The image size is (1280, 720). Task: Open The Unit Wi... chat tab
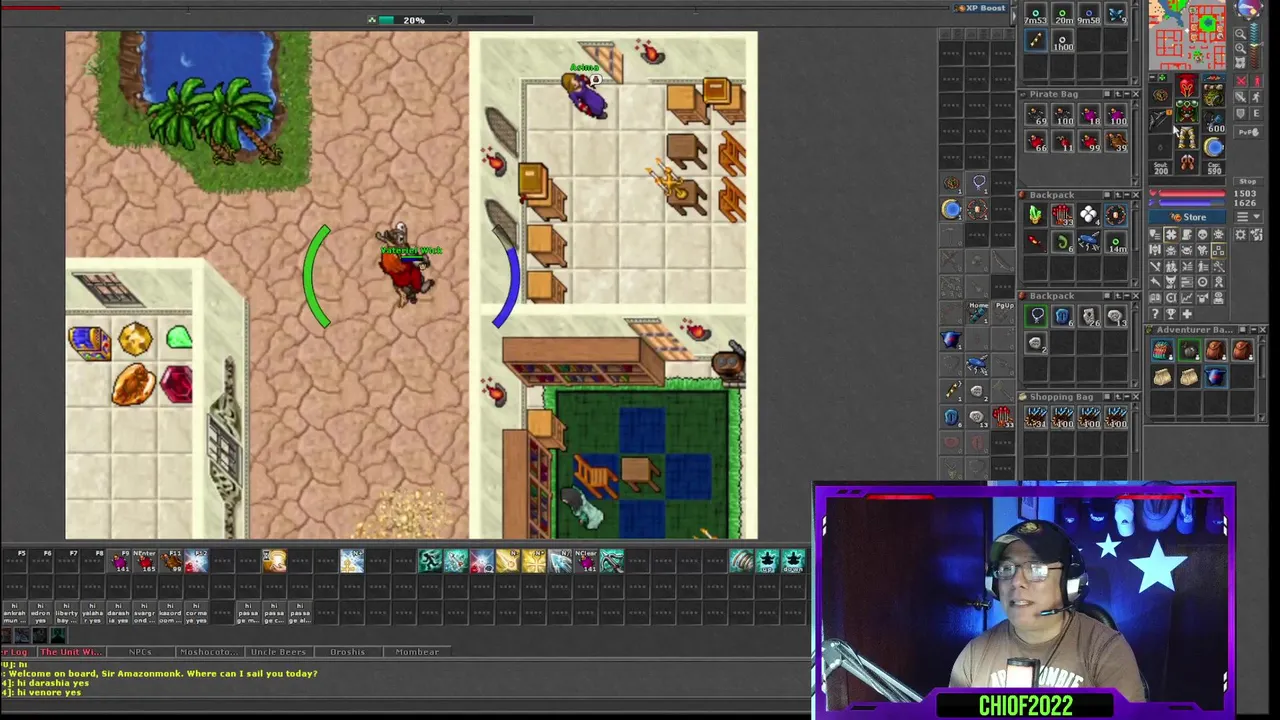[70, 652]
